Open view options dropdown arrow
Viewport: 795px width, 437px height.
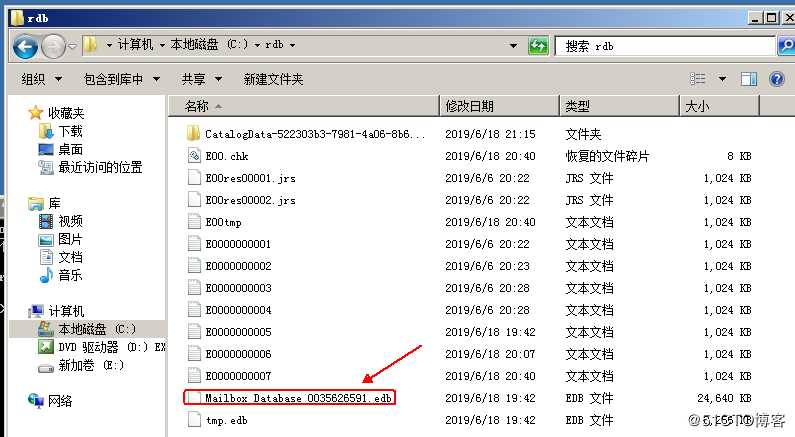(722, 79)
